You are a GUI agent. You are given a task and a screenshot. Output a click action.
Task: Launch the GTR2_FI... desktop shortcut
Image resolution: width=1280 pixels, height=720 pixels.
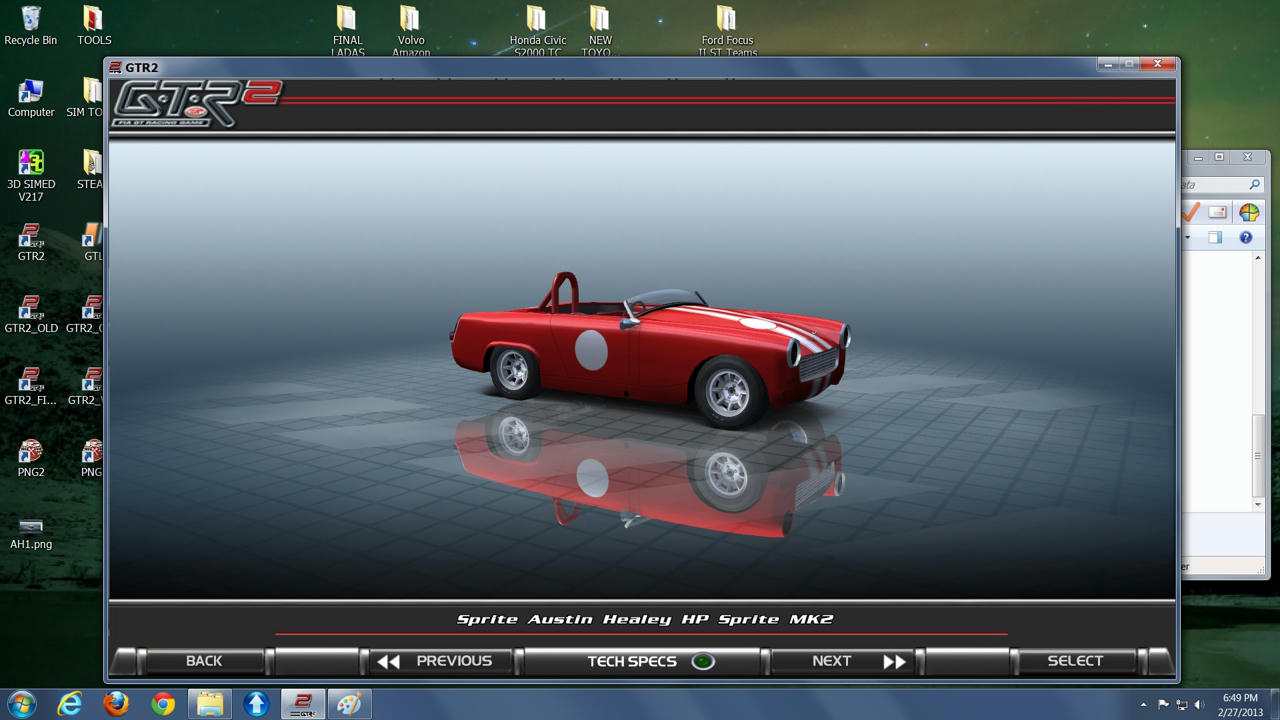(31, 386)
